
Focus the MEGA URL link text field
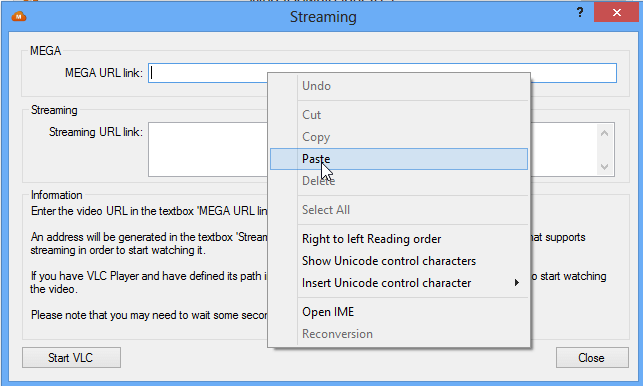coord(382,73)
